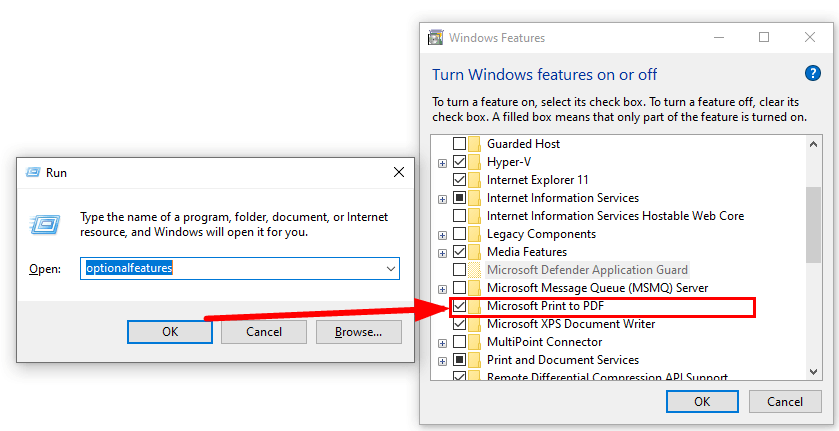Viewport: 839px width, 431px height.
Task: Open the Run command history dropdown
Action: (391, 268)
